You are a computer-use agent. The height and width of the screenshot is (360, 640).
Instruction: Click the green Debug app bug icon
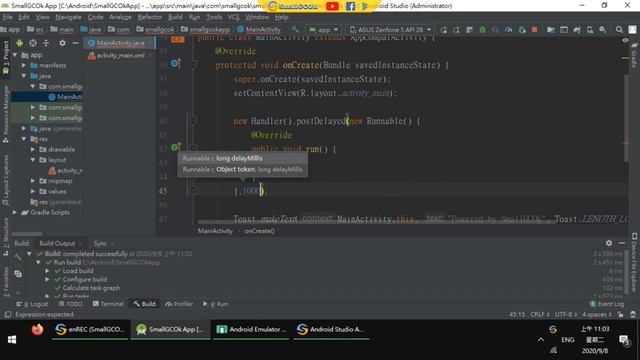(x=482, y=30)
